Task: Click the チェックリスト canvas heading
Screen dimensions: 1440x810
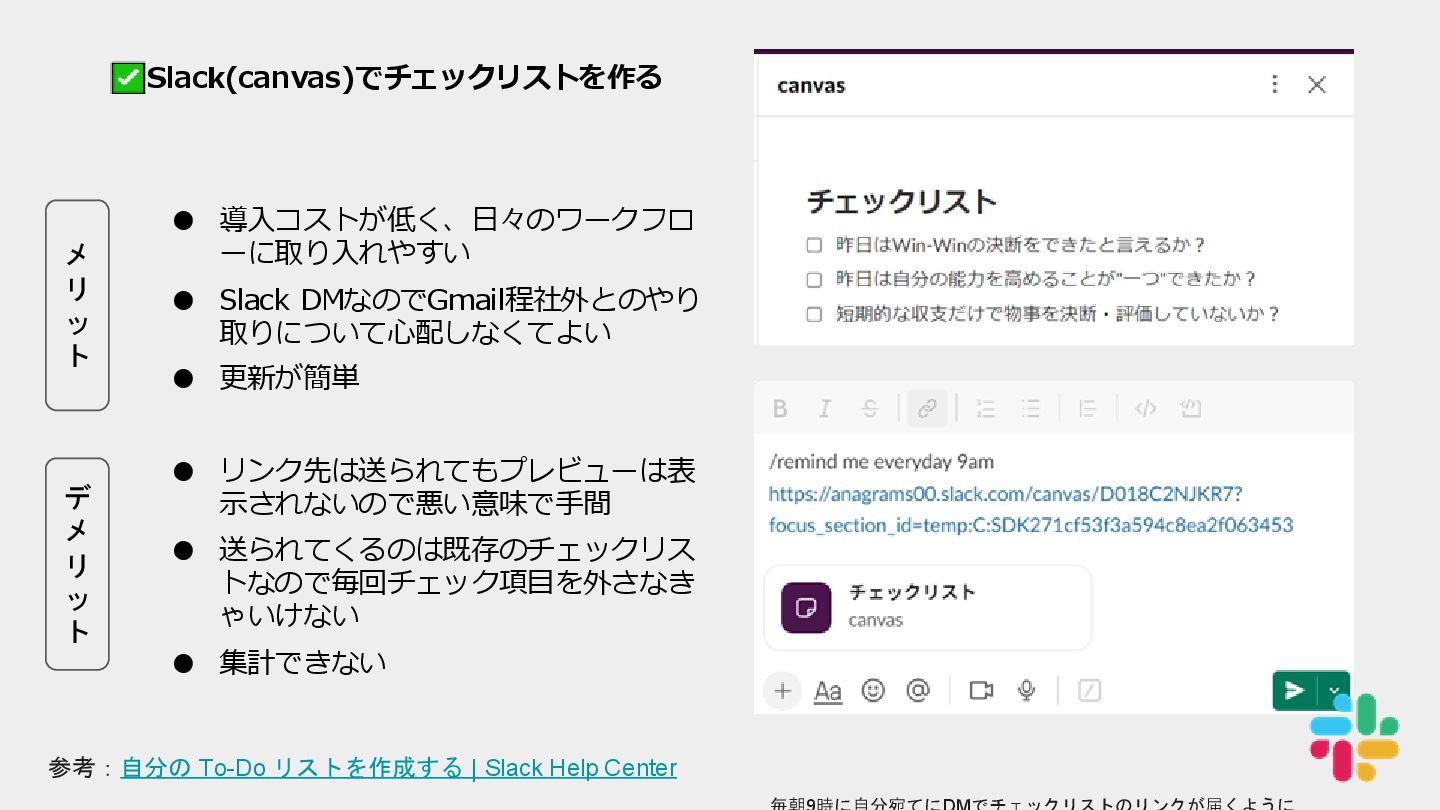Action: pos(902,202)
